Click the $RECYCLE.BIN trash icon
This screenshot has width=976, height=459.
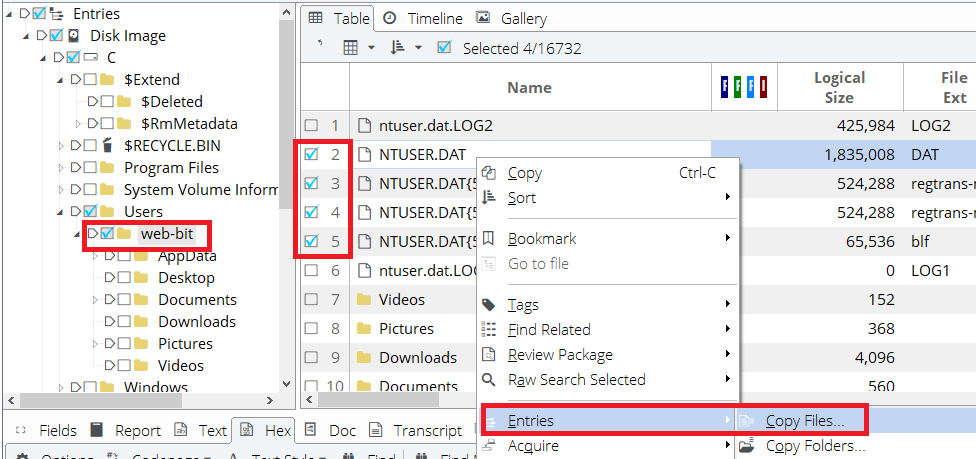tap(108, 146)
